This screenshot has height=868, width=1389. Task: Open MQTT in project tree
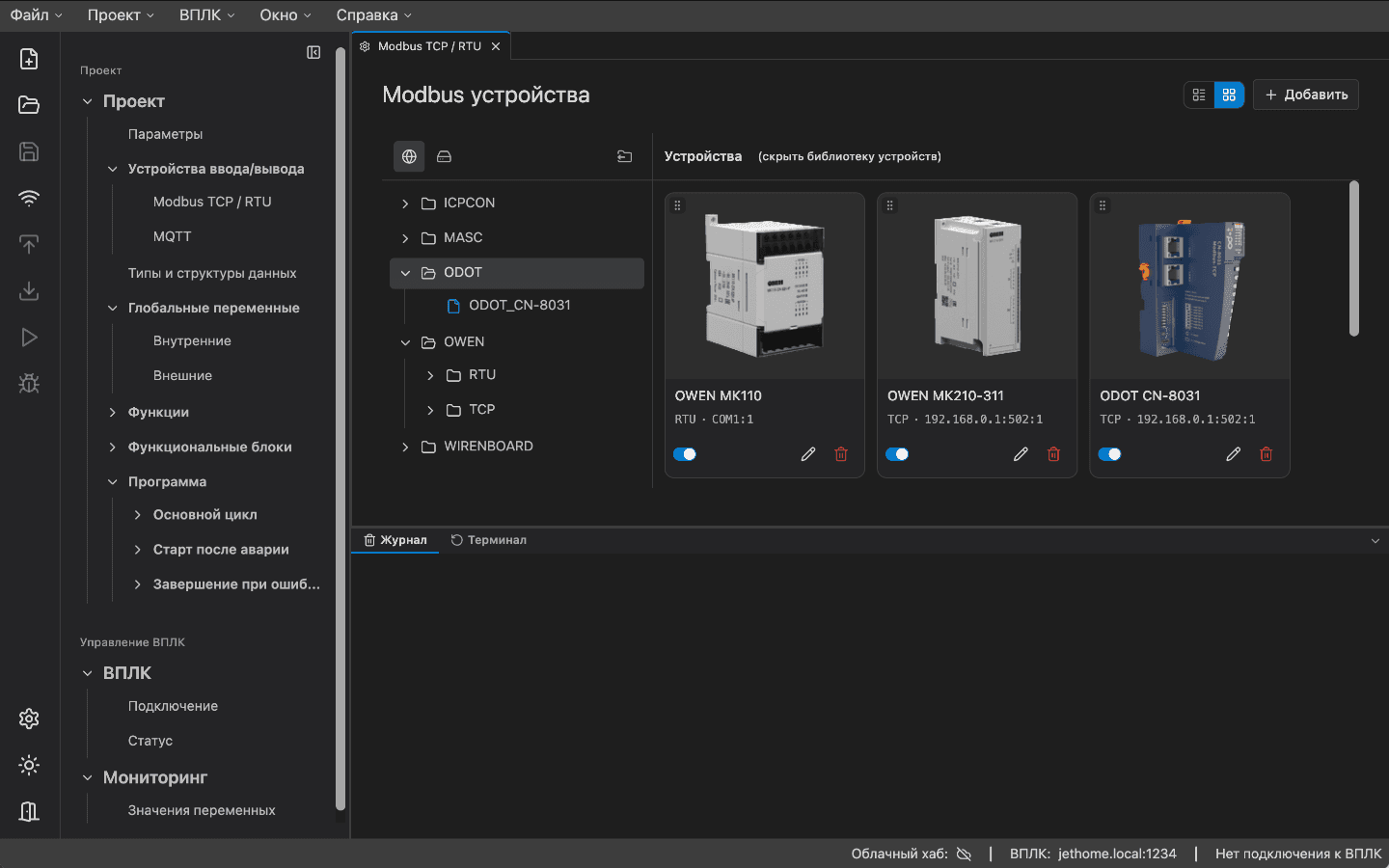pyautogui.click(x=172, y=236)
